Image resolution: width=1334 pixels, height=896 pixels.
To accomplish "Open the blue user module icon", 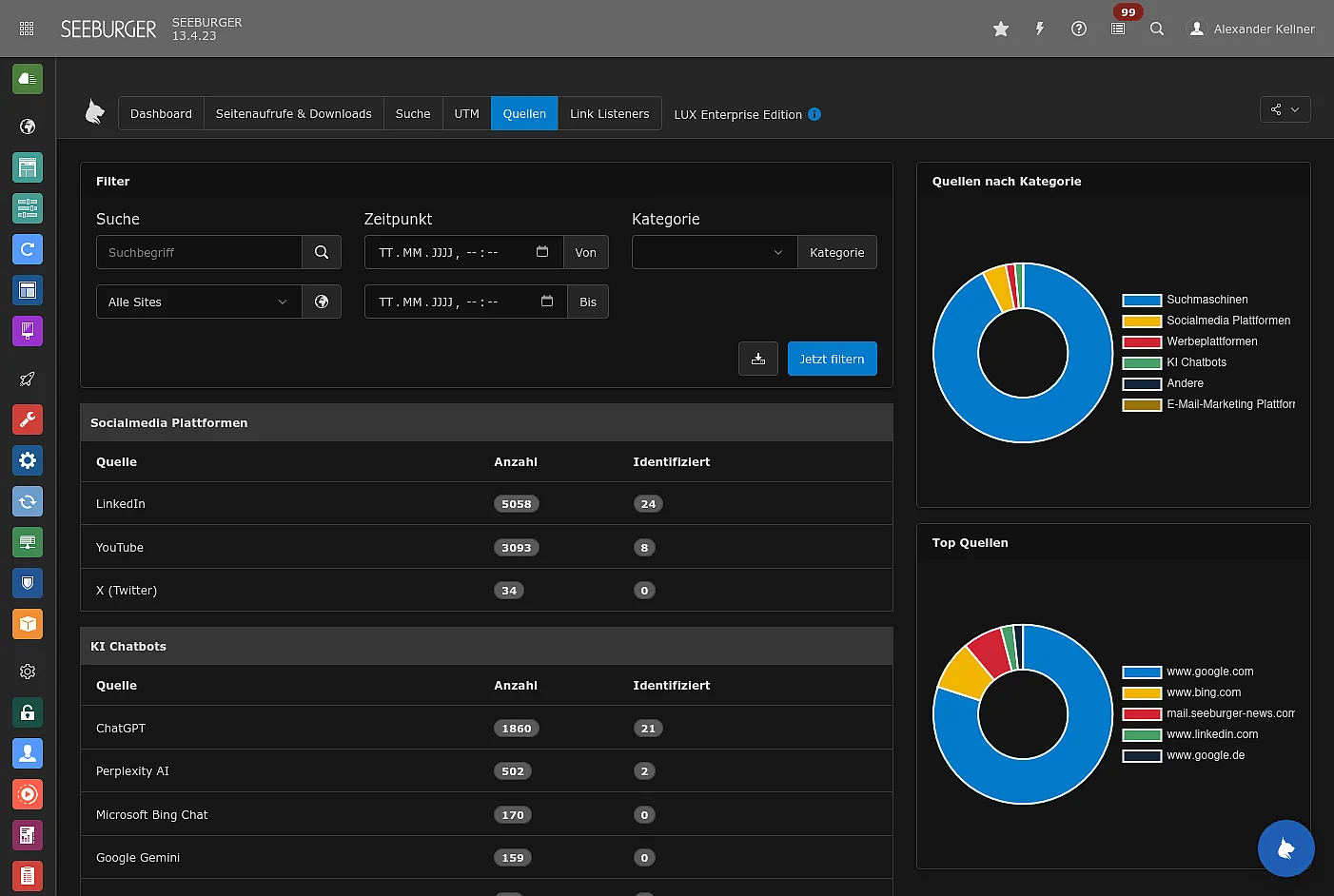I will (28, 753).
